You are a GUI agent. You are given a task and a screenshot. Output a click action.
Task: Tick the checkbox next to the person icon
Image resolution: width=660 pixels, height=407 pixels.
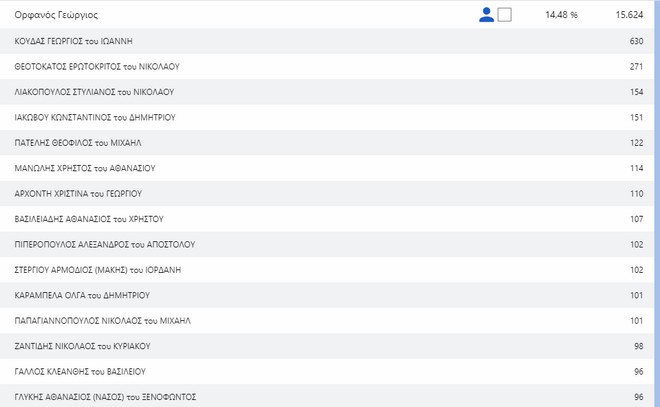tap(504, 15)
